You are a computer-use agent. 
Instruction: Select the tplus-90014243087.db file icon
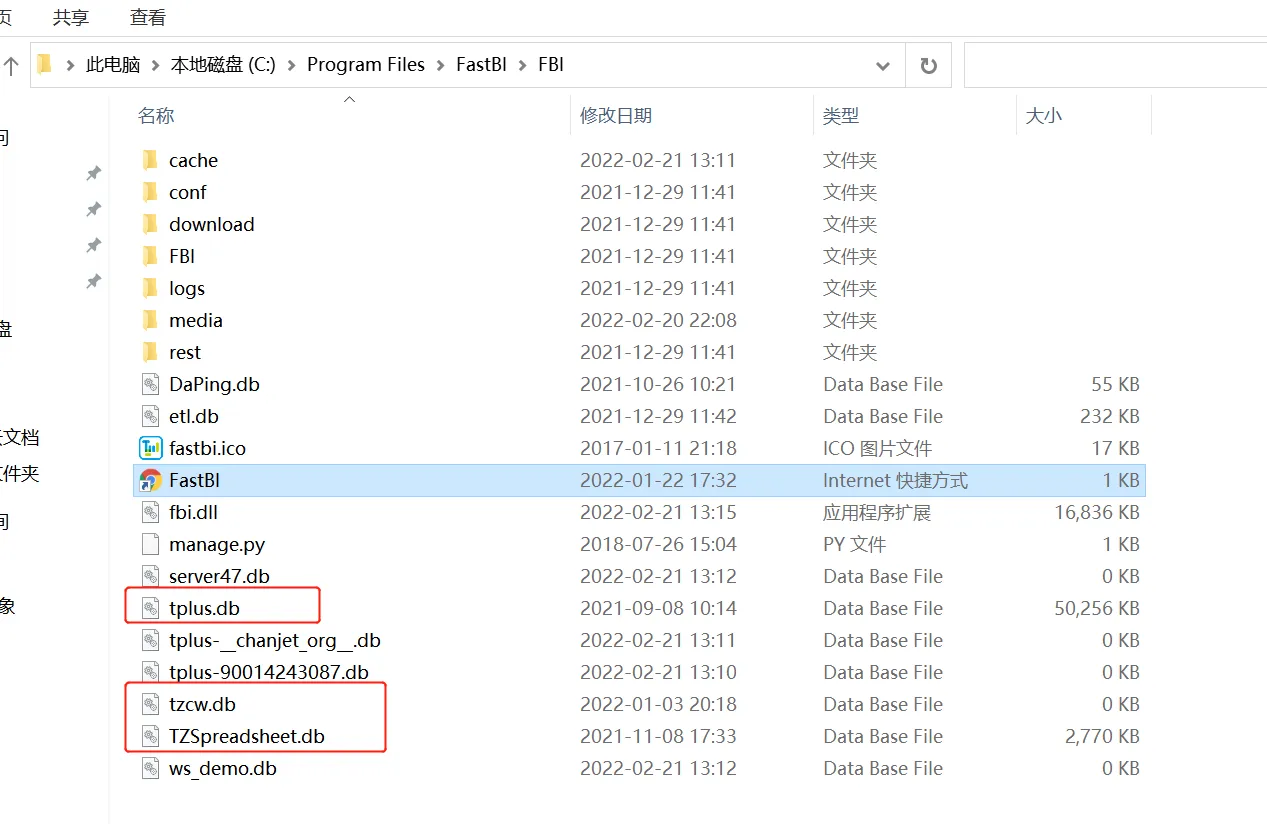click(x=150, y=672)
